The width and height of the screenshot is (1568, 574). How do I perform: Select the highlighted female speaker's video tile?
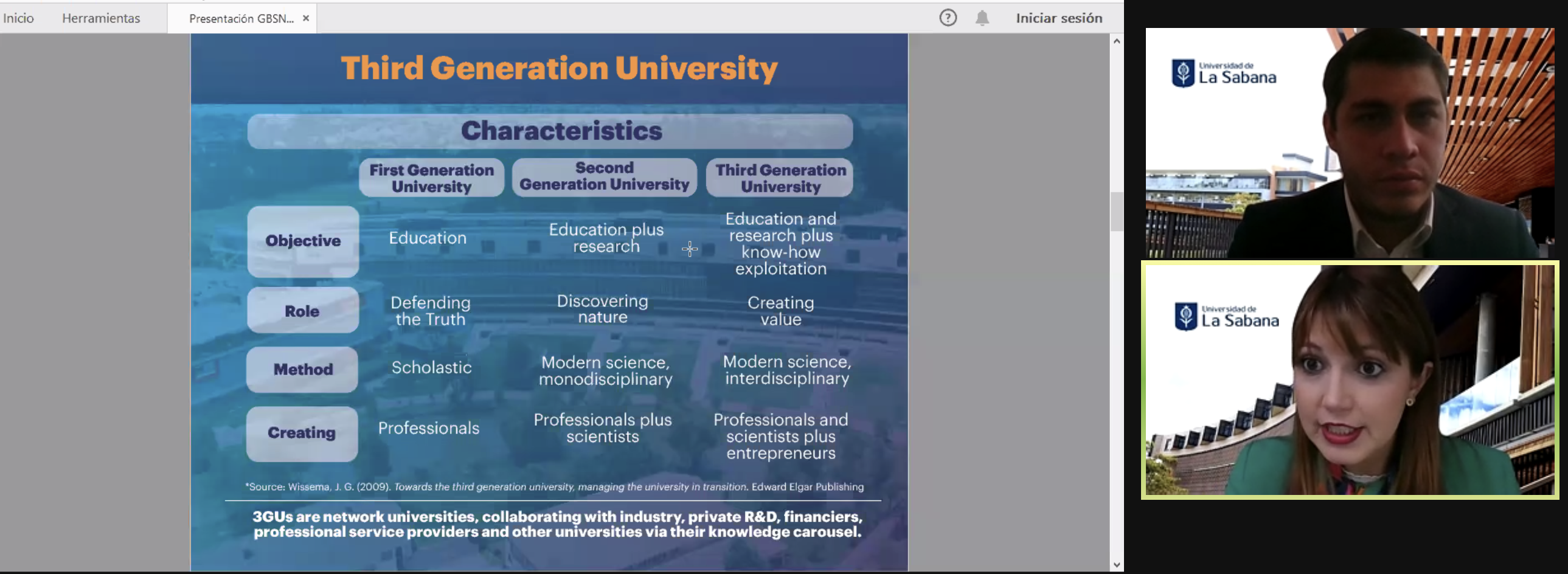(x=1349, y=381)
